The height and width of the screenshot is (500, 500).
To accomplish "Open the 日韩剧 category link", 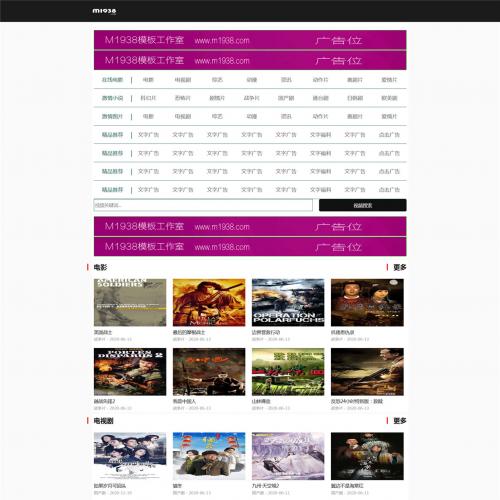I will (355, 98).
